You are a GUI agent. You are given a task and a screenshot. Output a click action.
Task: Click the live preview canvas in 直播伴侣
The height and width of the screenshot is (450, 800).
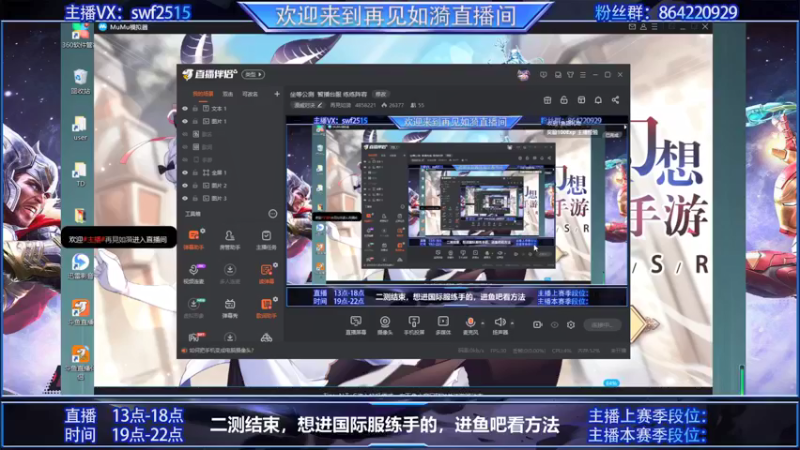pyautogui.click(x=457, y=211)
